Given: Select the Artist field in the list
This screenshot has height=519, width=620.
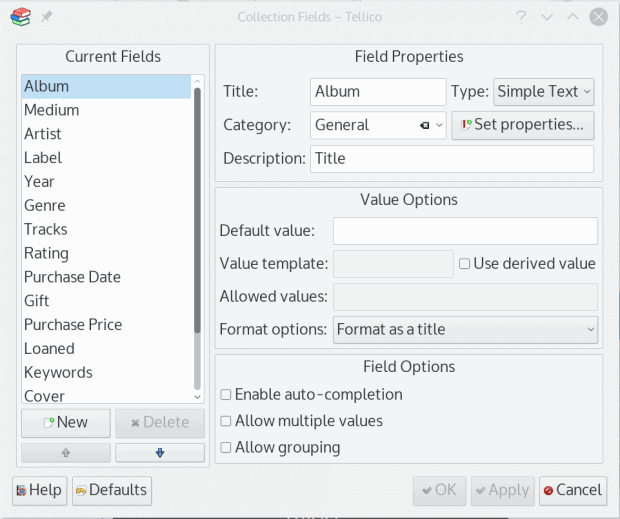Looking at the screenshot, I should (43, 134).
